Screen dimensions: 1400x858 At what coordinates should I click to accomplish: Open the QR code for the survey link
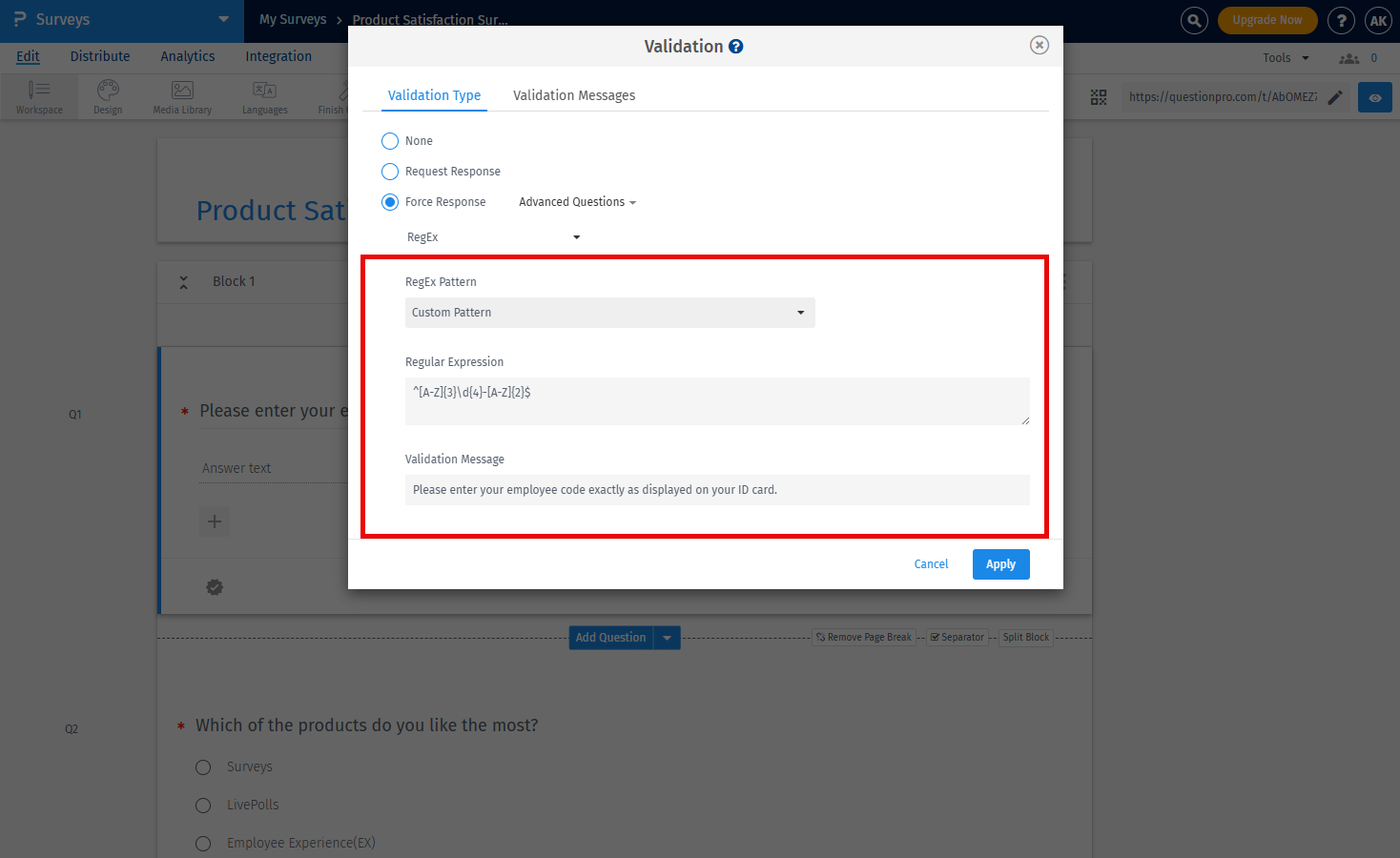point(1099,96)
